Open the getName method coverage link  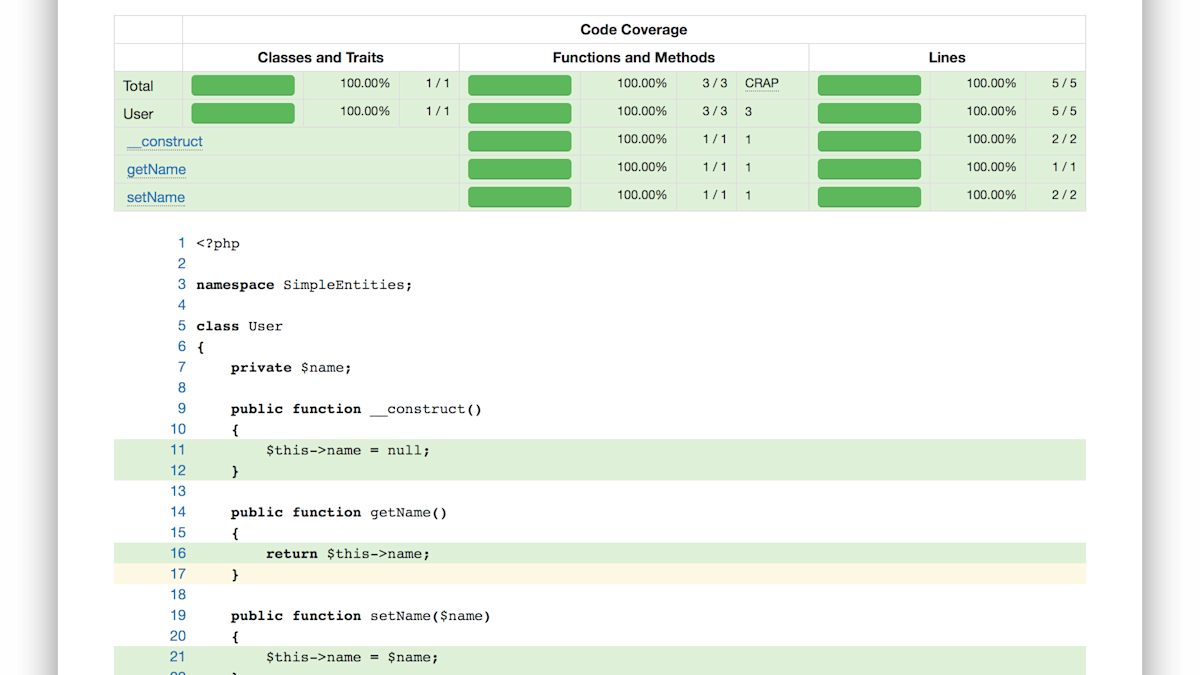(156, 168)
